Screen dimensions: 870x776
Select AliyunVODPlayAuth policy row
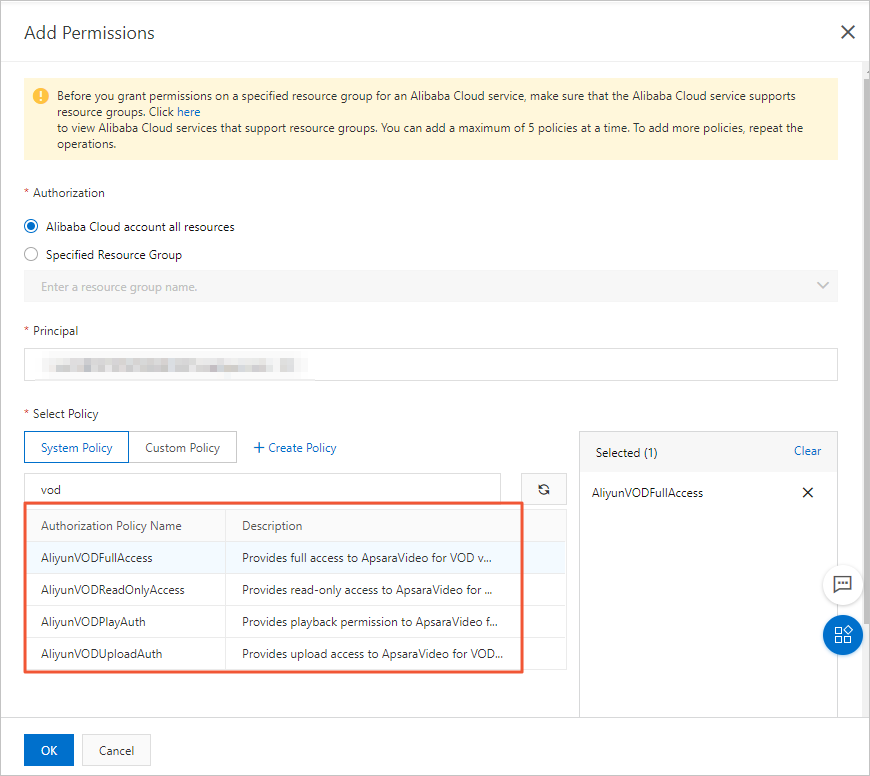(295, 622)
